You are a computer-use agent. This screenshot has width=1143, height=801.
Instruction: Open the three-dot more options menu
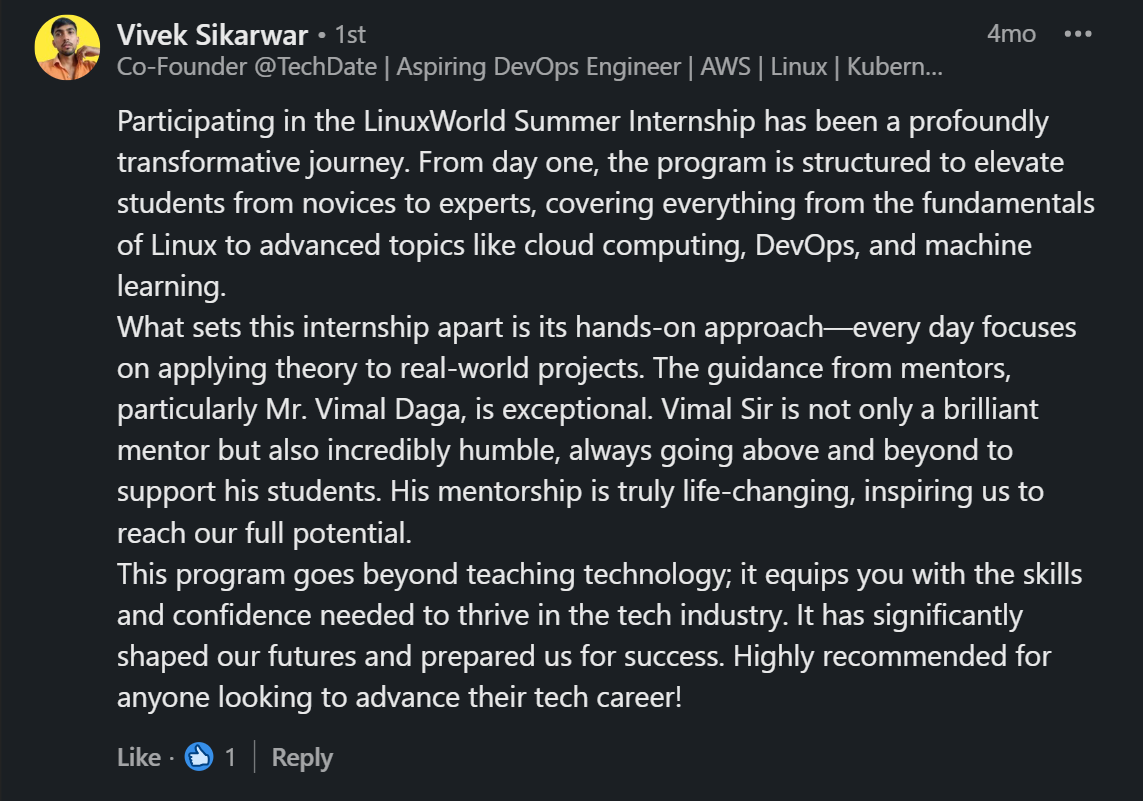coord(1078,34)
